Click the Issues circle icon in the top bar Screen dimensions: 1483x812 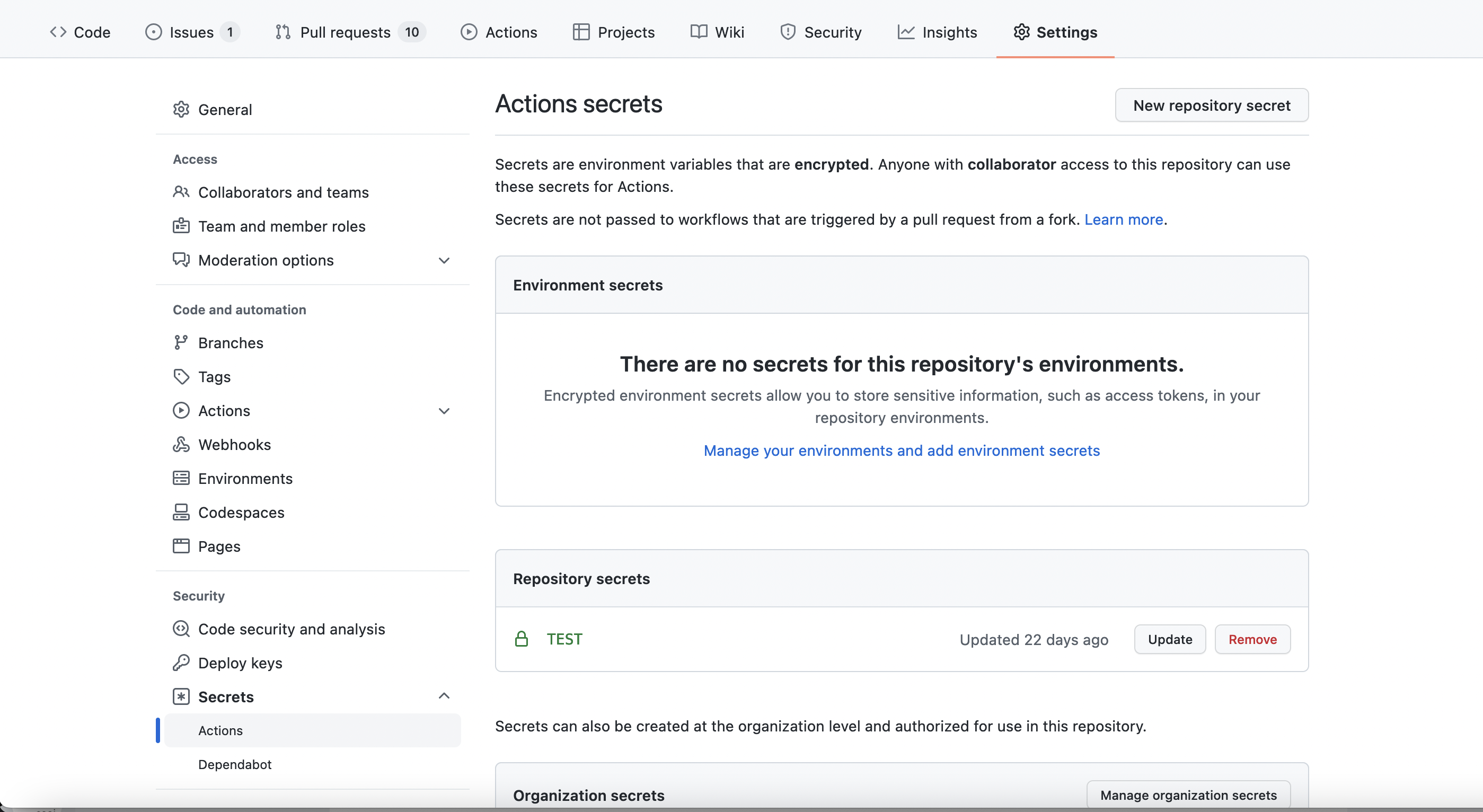[154, 32]
